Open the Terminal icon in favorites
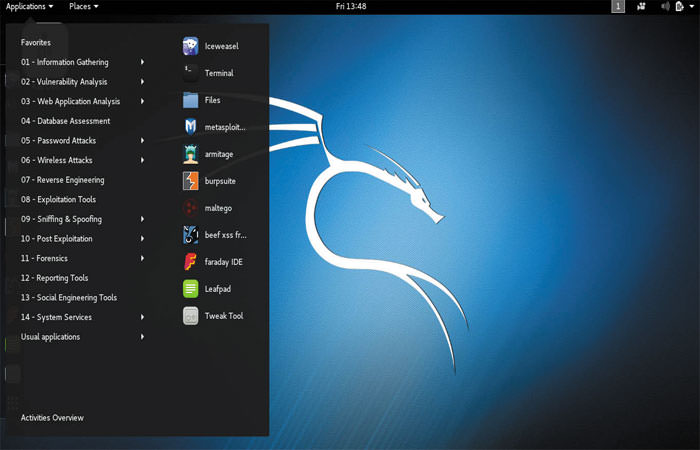The width and height of the screenshot is (700, 450). tap(191, 73)
